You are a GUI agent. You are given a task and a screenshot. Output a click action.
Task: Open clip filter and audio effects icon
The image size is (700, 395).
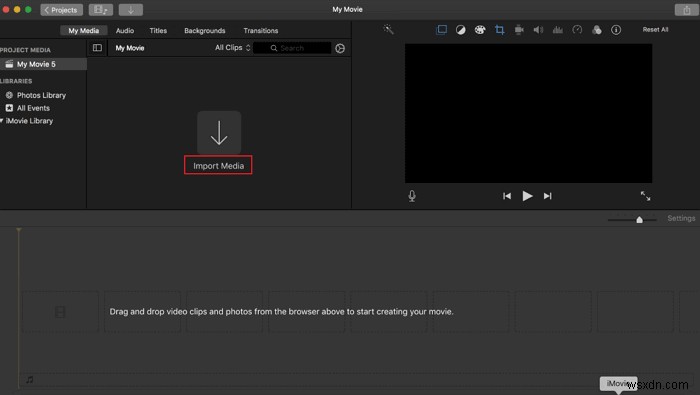coord(597,30)
